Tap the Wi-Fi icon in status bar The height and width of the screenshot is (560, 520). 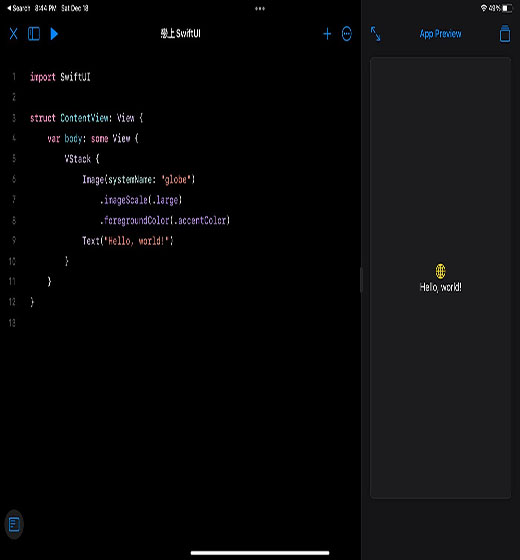484,8
